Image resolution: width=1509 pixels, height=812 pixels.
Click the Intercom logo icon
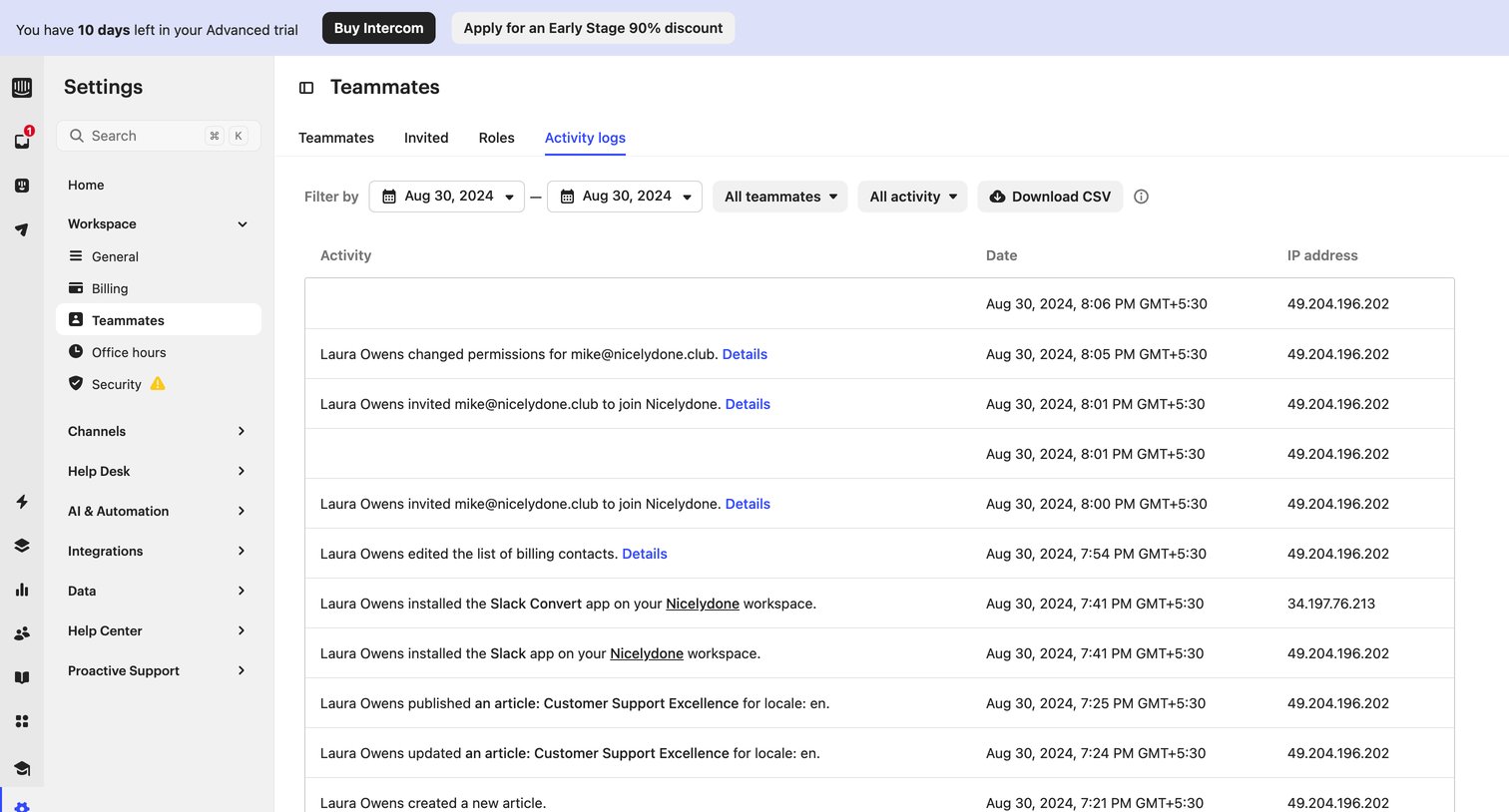[x=22, y=88]
